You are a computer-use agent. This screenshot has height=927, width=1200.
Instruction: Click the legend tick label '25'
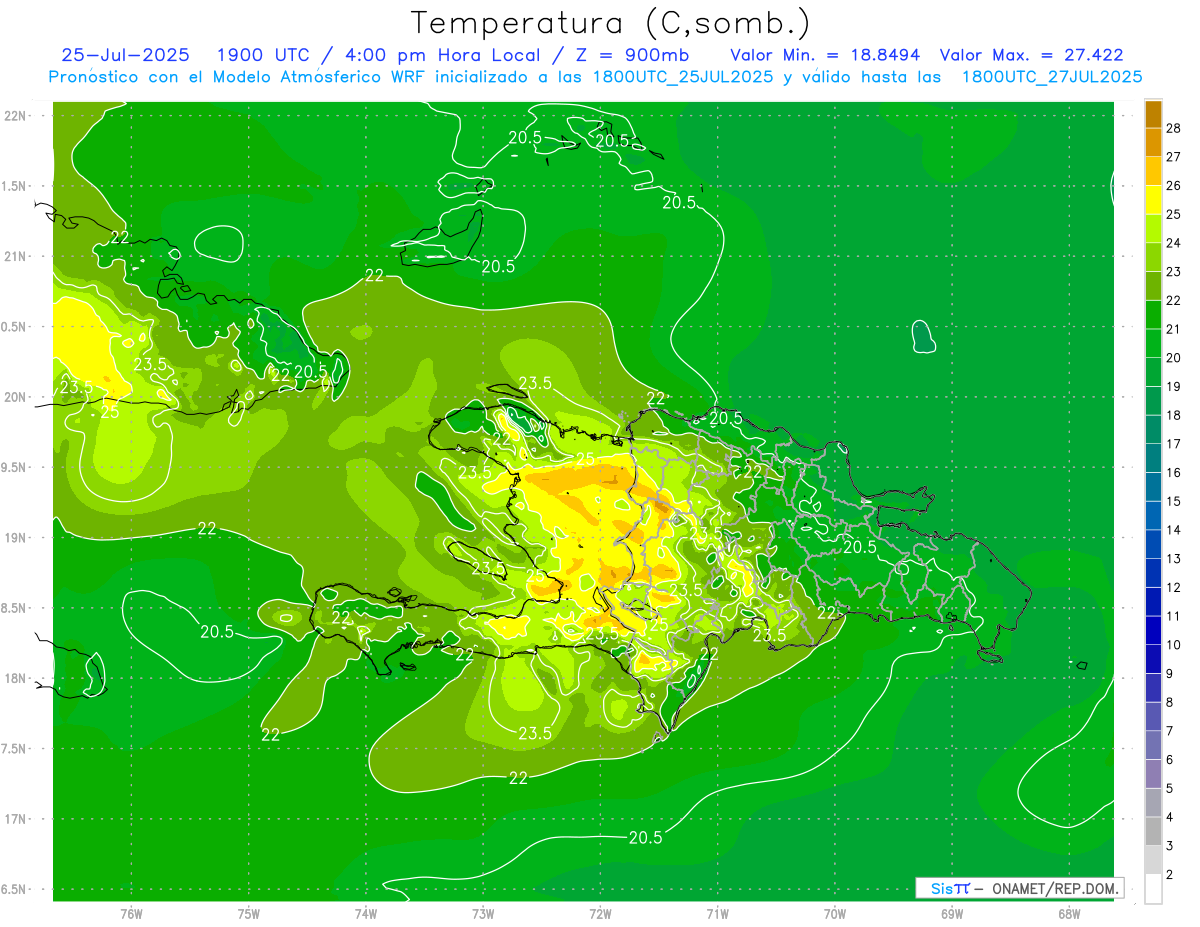pyautogui.click(x=1175, y=214)
